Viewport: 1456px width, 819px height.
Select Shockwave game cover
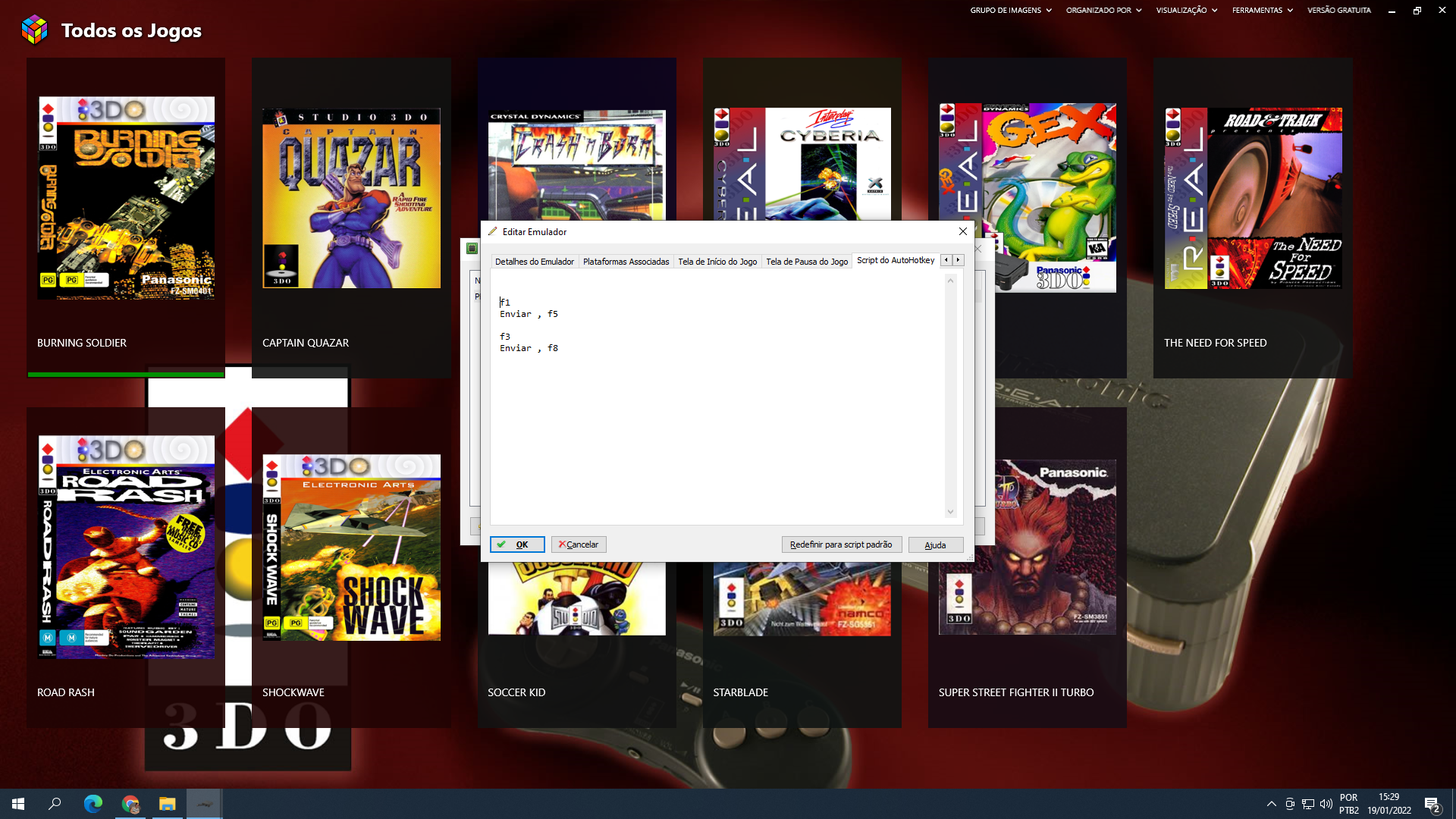click(x=351, y=548)
